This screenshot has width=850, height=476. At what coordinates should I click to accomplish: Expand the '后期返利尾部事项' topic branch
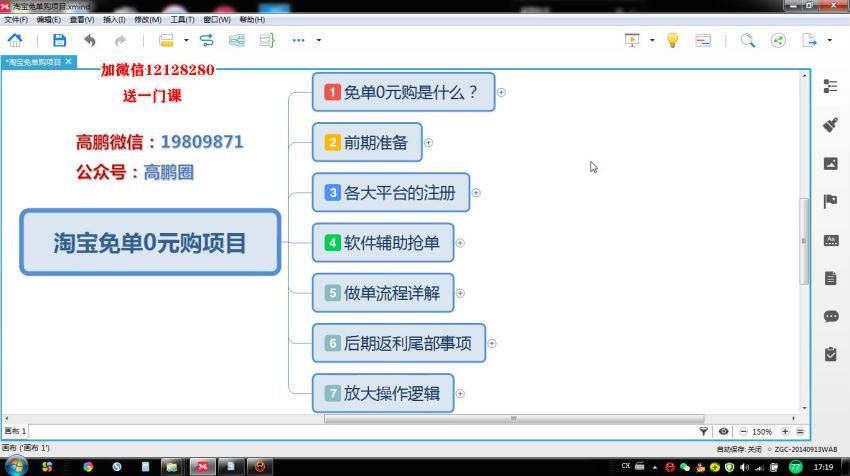pos(492,343)
